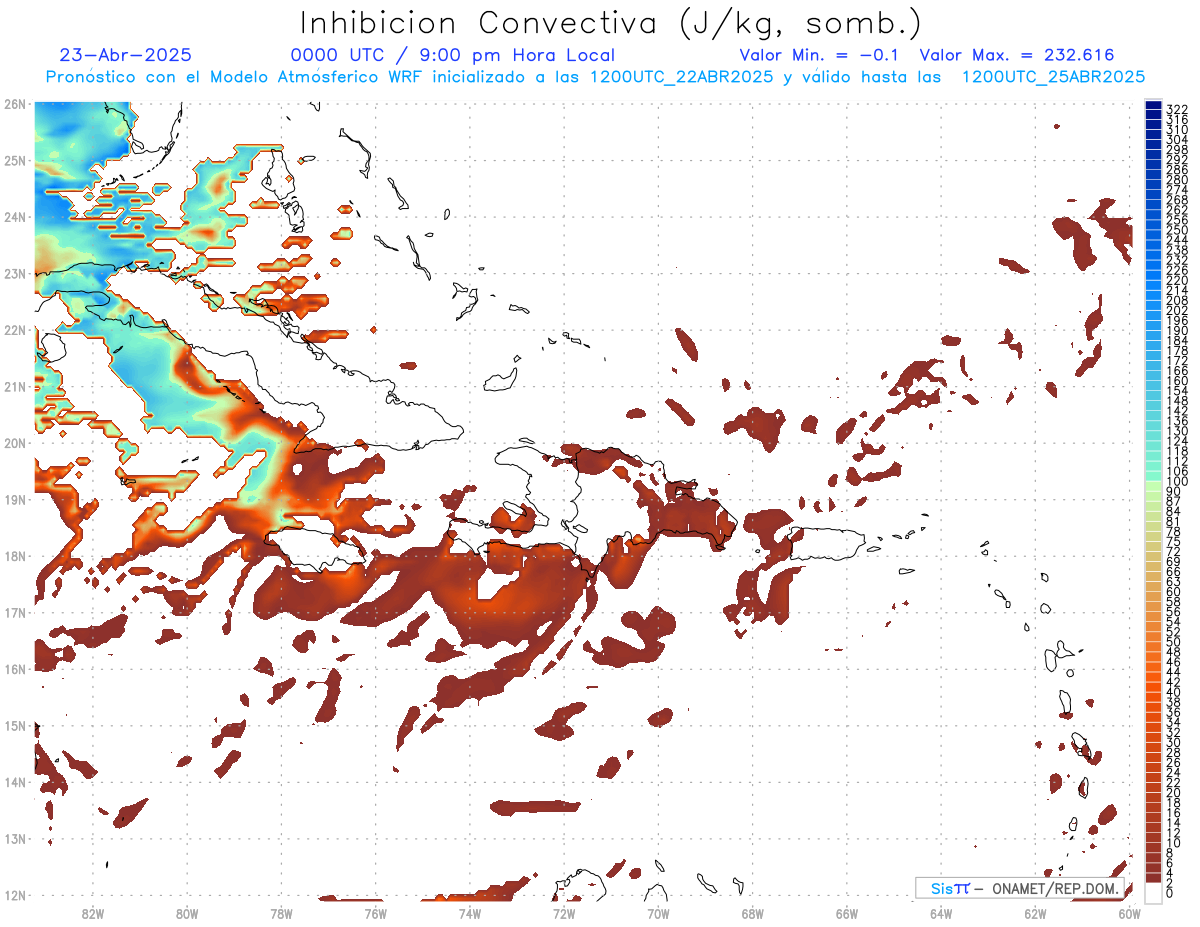Click the 25N latitude label
The image size is (1200, 927).
tap(15, 160)
